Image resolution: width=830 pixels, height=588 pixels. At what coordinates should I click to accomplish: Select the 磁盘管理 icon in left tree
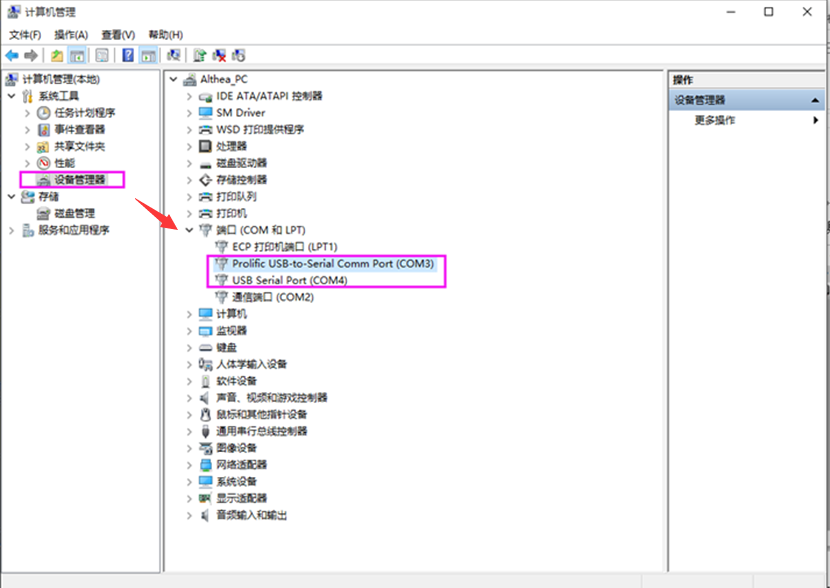point(43,213)
